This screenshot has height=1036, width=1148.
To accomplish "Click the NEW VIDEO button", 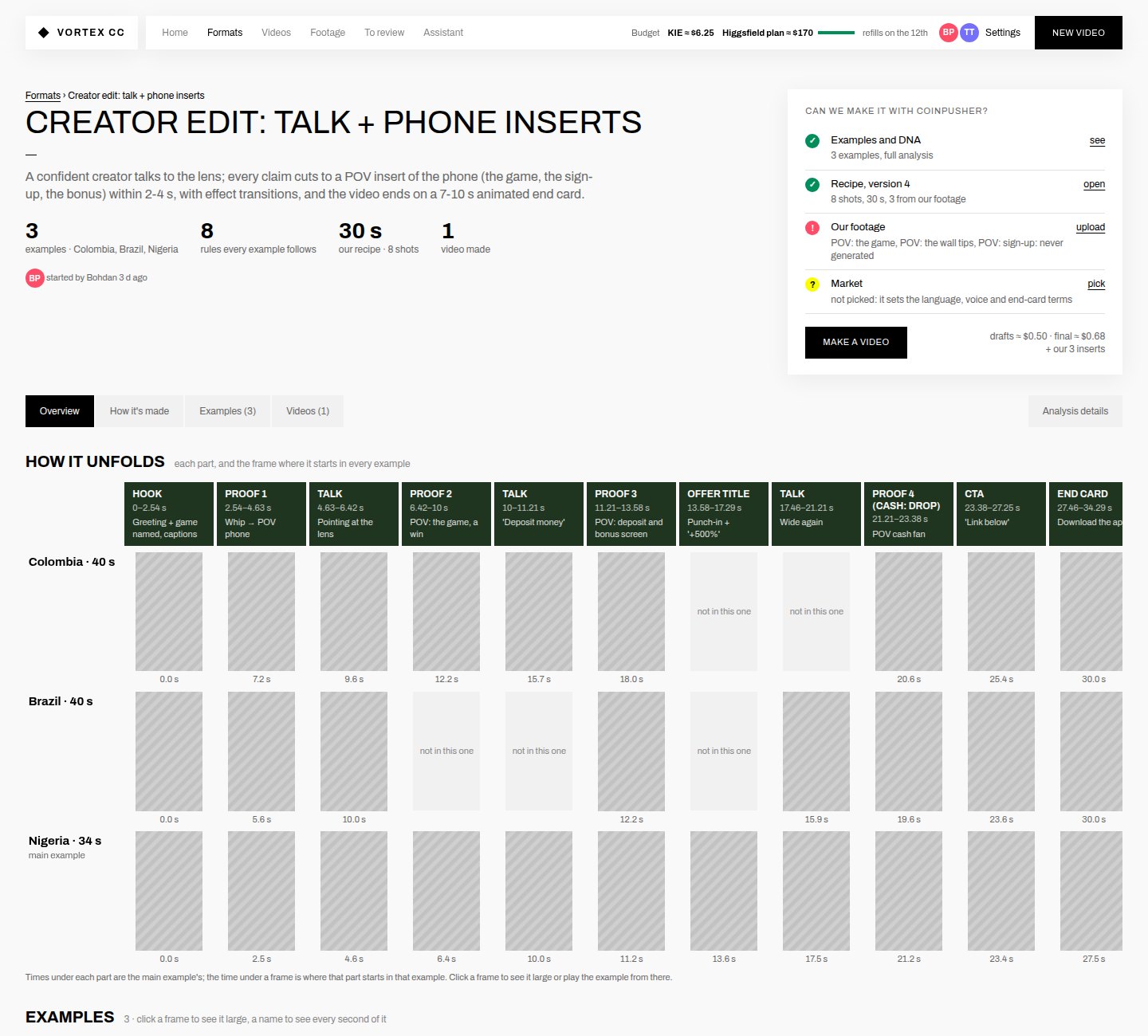I will pyautogui.click(x=1079, y=33).
